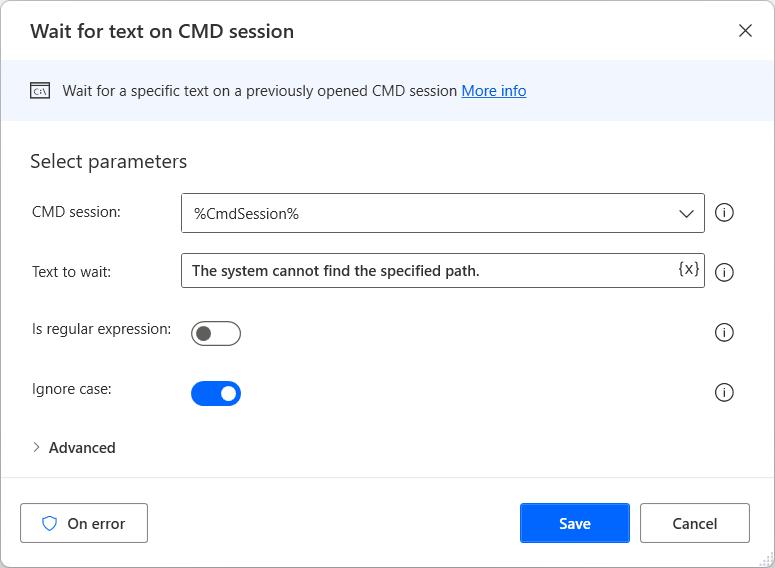Click the info icon next to CMD session
775x568 pixels.
pos(725,213)
